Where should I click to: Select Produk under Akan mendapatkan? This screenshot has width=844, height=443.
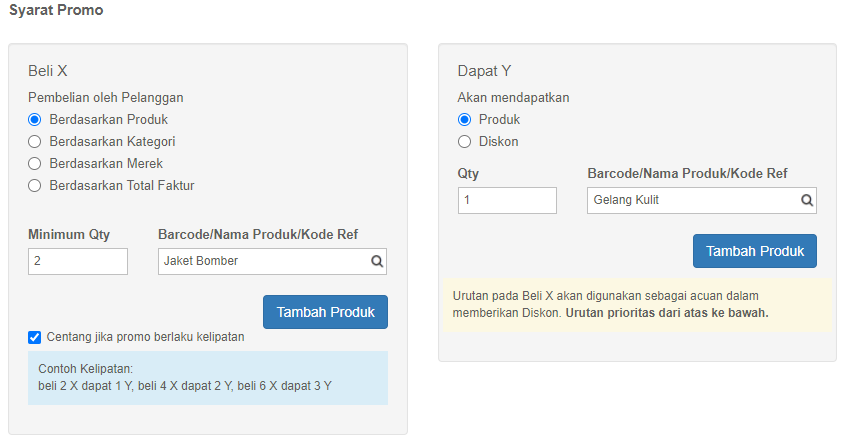464,119
